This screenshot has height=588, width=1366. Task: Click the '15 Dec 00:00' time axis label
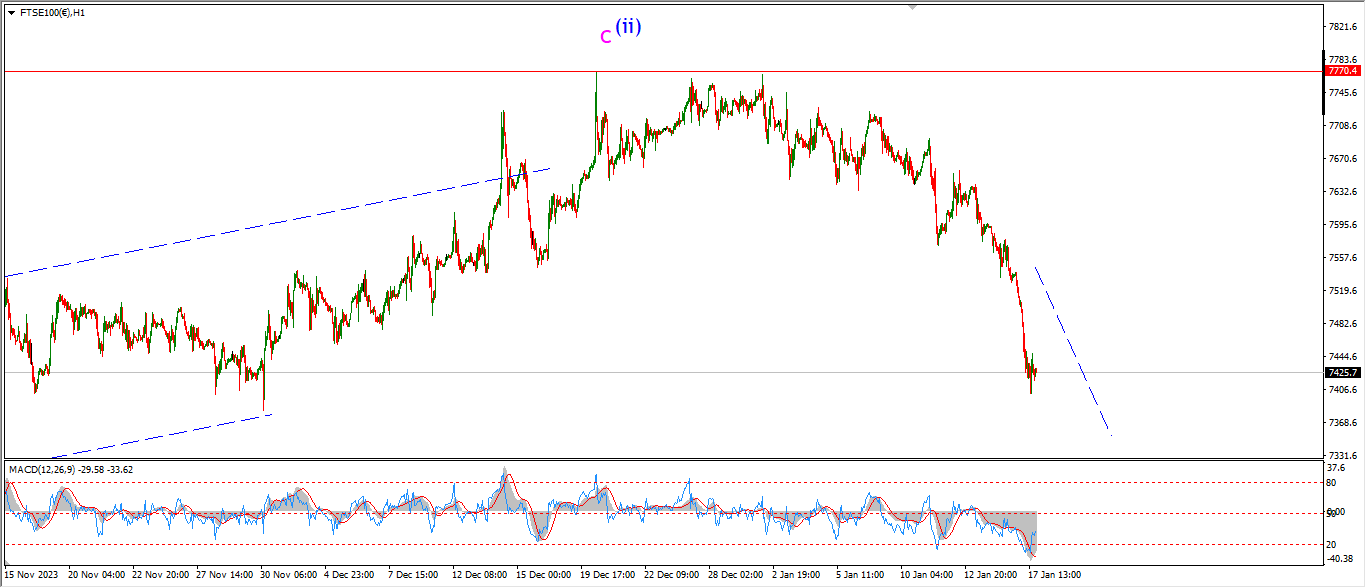[x=541, y=575]
